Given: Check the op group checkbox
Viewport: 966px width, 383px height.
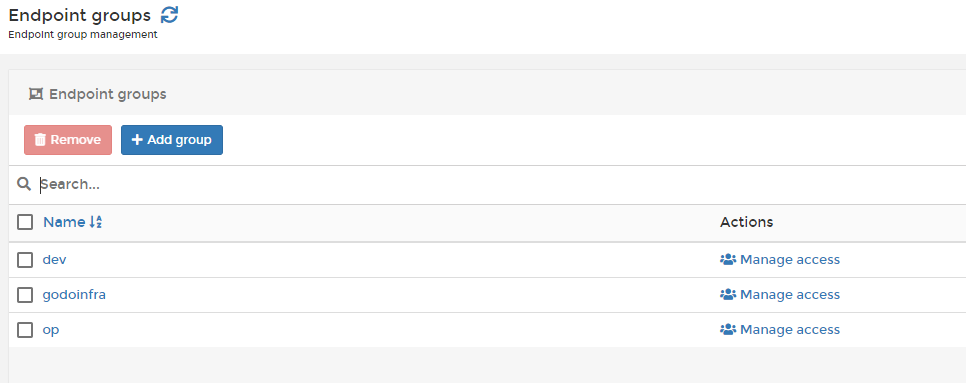Looking at the screenshot, I should pyautogui.click(x=25, y=330).
